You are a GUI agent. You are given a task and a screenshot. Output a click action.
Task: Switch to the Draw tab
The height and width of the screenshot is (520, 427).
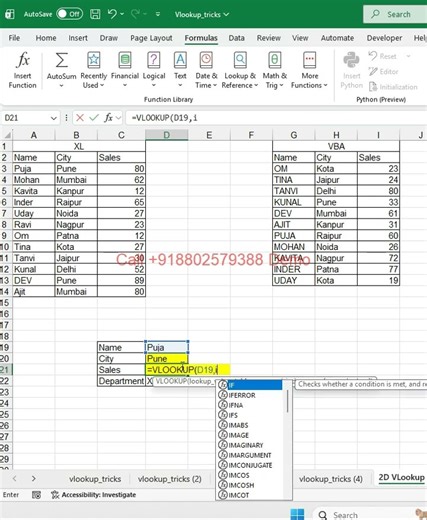[x=109, y=38]
